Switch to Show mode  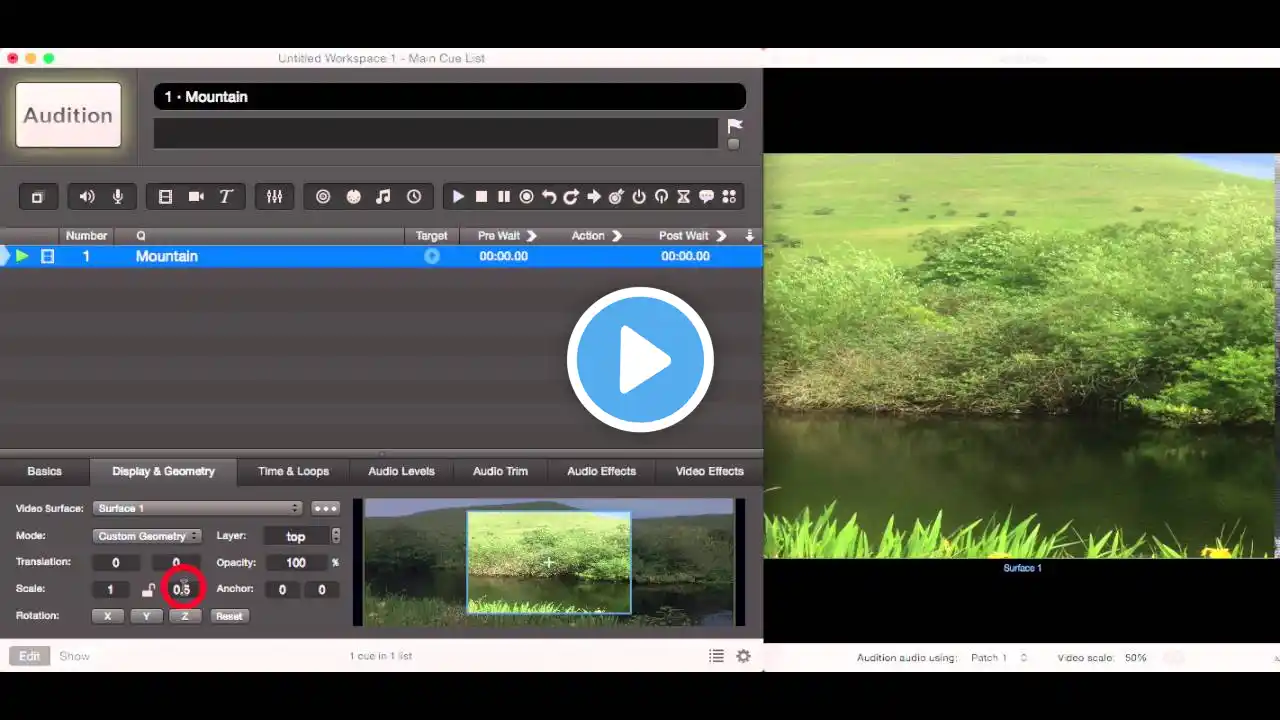[74, 656]
